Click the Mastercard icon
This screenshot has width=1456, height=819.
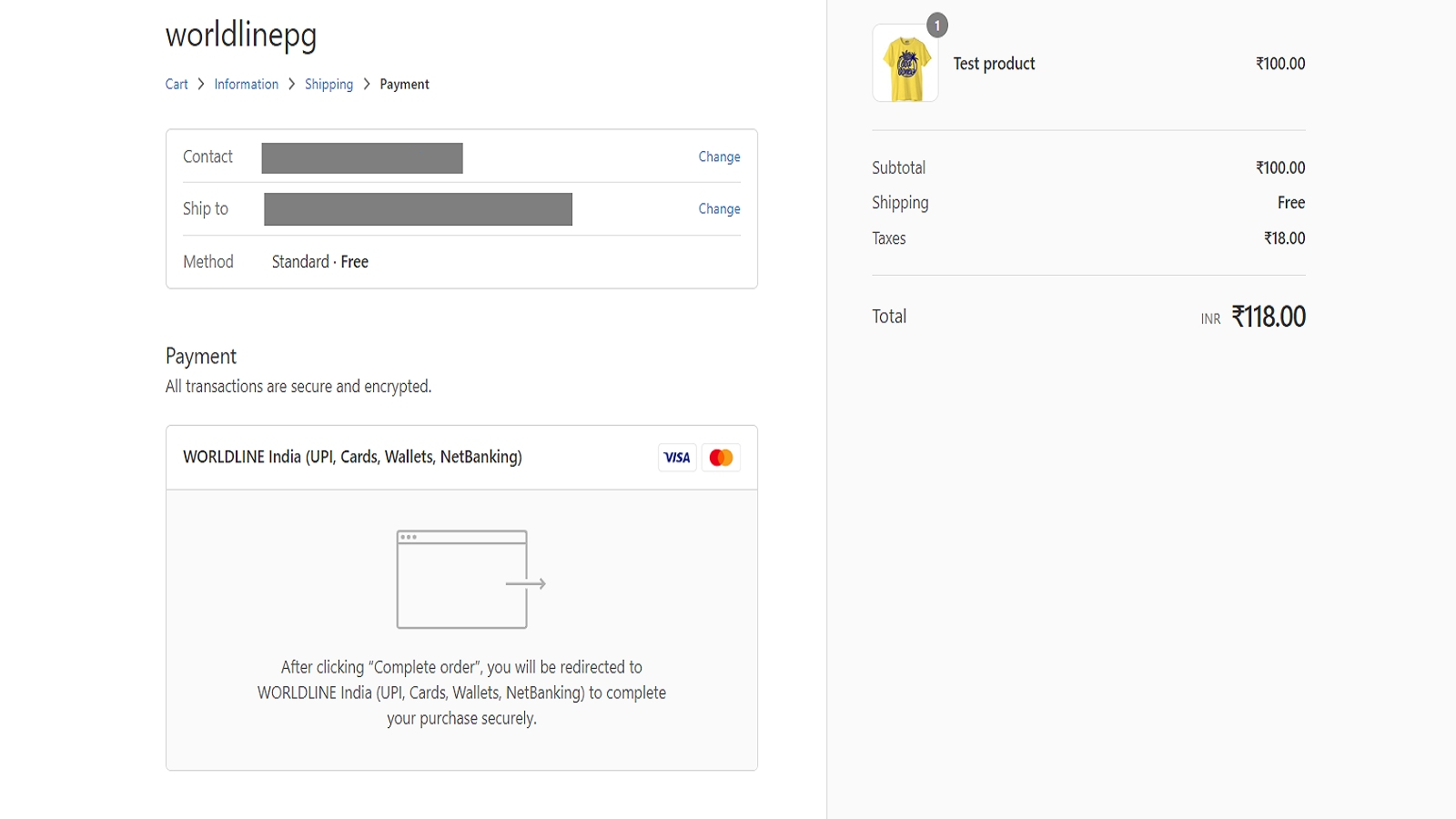tap(721, 458)
